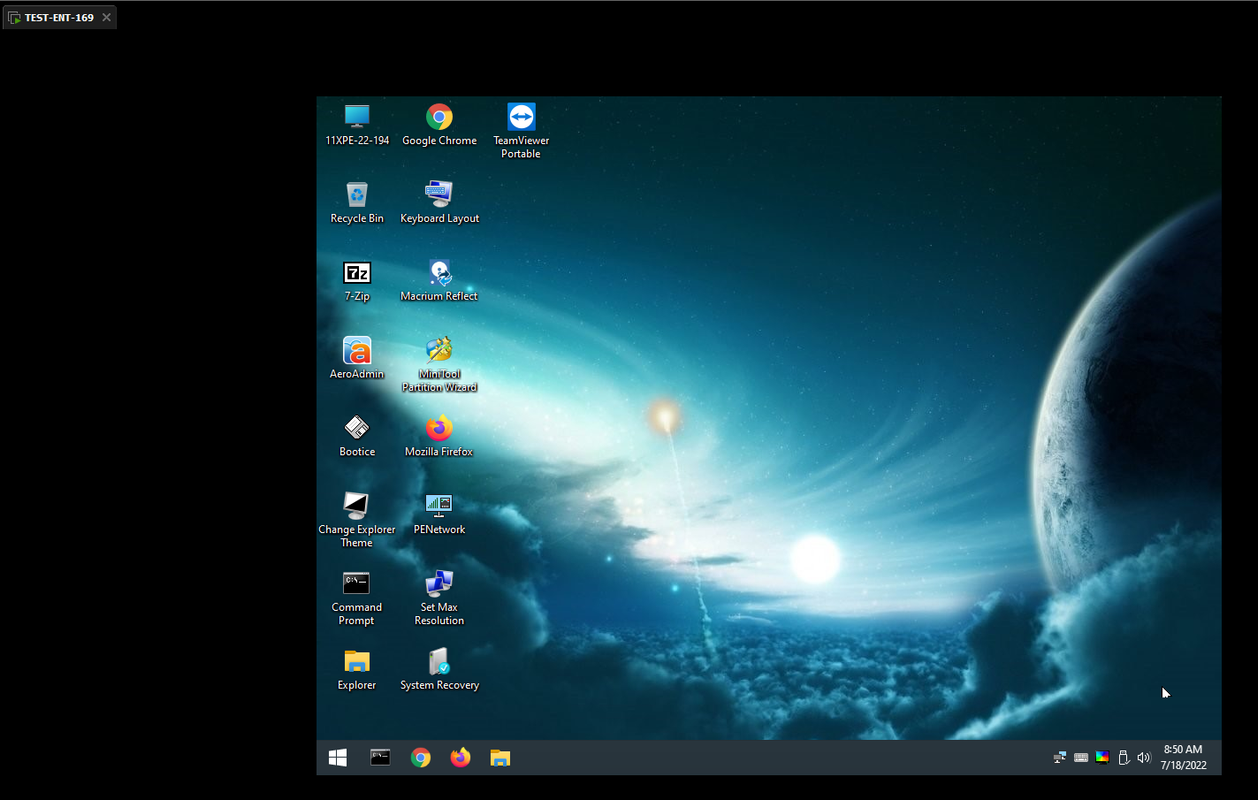Open Change Explorer Theme shortcut
Screen dimensions: 1258x800
pos(357,520)
